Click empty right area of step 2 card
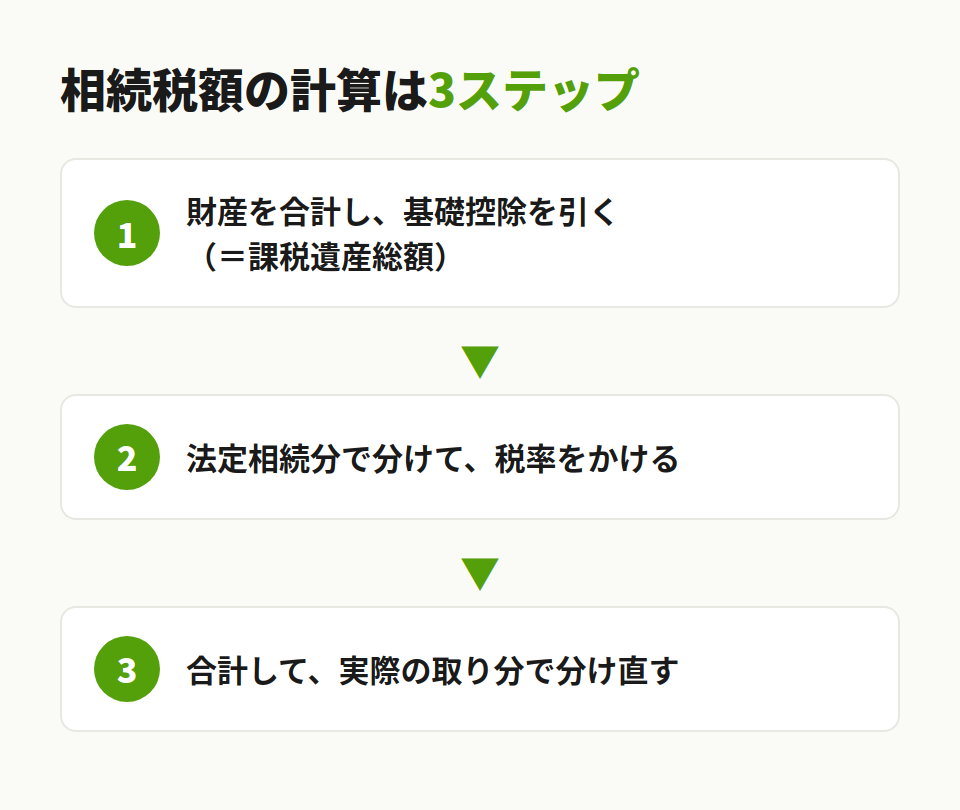 [790, 457]
